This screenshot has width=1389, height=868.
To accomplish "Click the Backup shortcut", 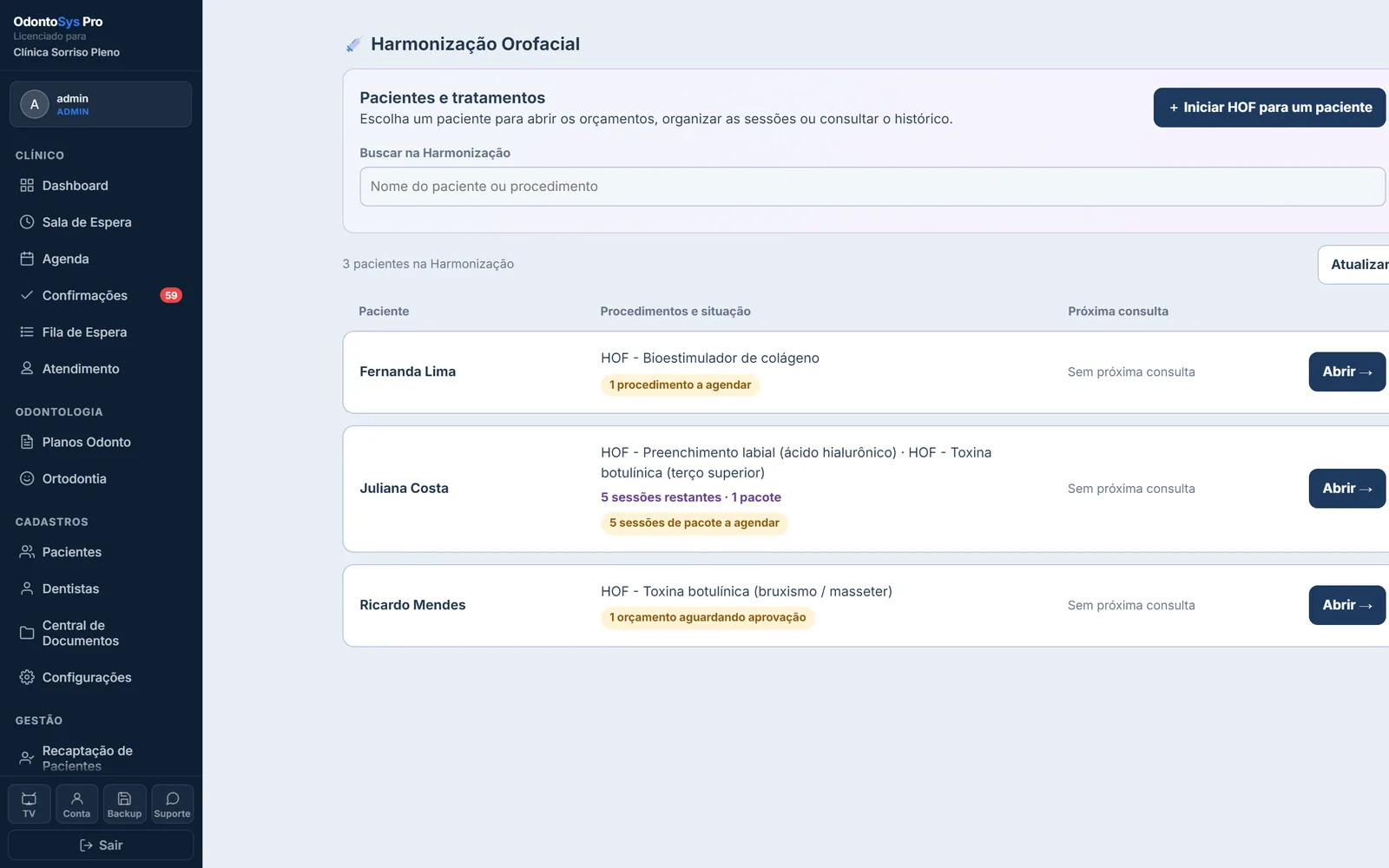I will [124, 804].
